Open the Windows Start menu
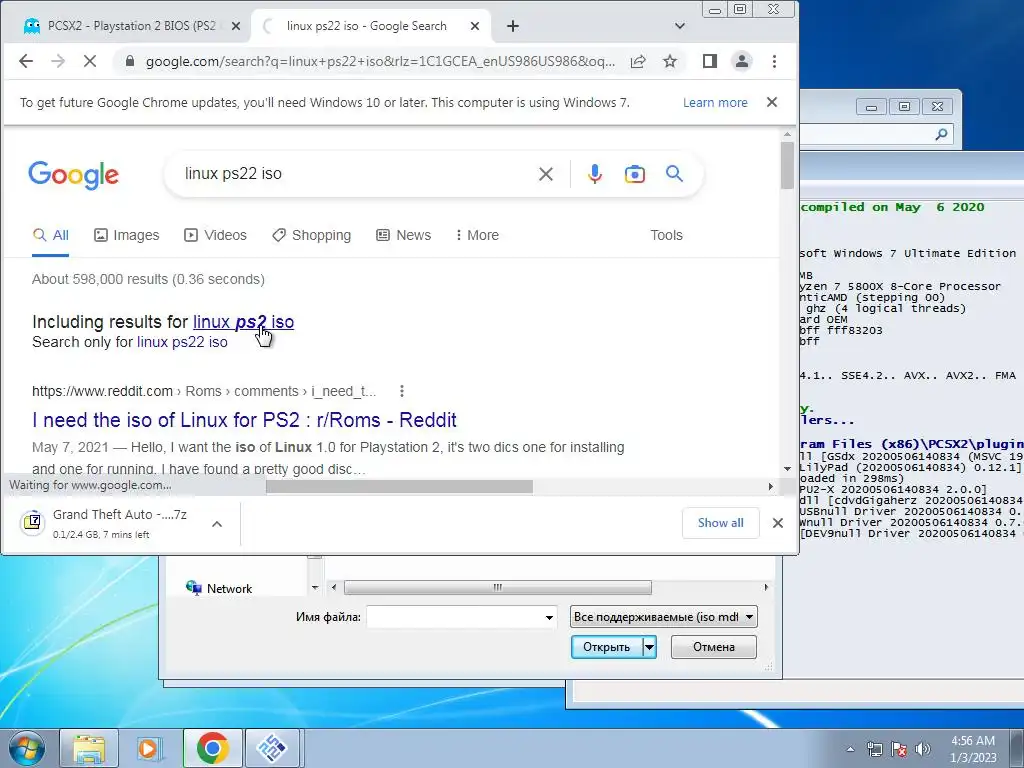Viewport: 1024px width, 768px height. 26,748
